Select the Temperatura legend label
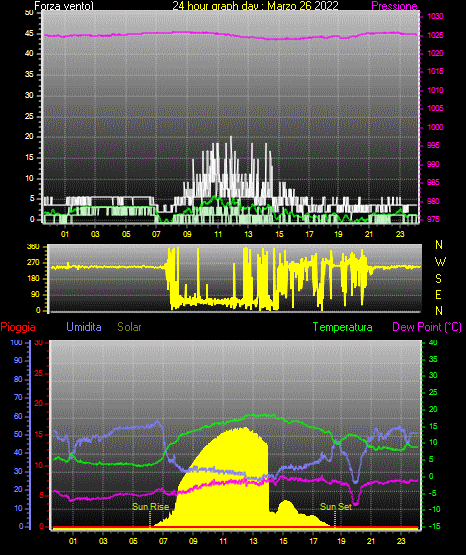 click(x=343, y=327)
